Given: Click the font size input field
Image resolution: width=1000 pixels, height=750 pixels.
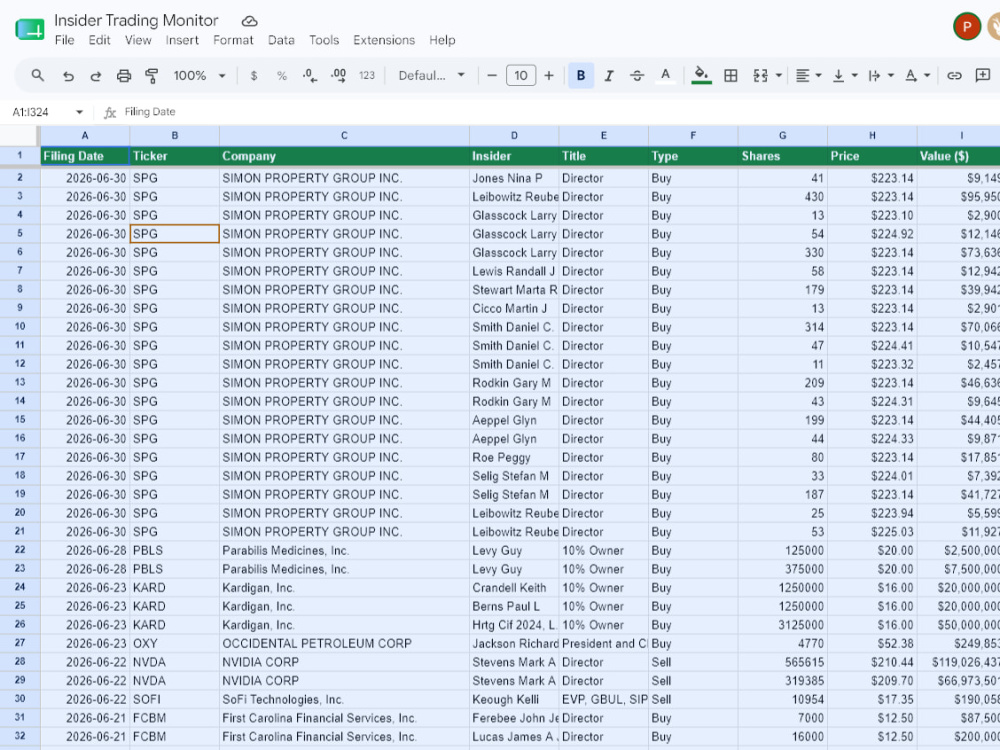Looking at the screenshot, I should 521,76.
